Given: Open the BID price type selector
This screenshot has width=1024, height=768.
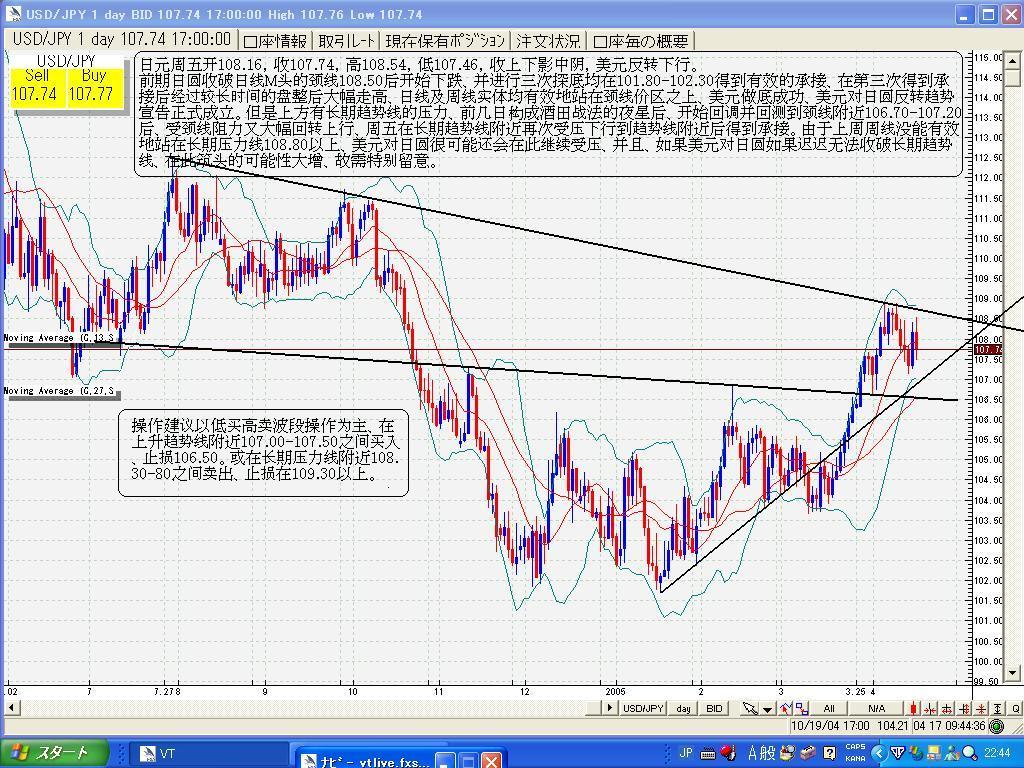Looking at the screenshot, I should click(714, 708).
